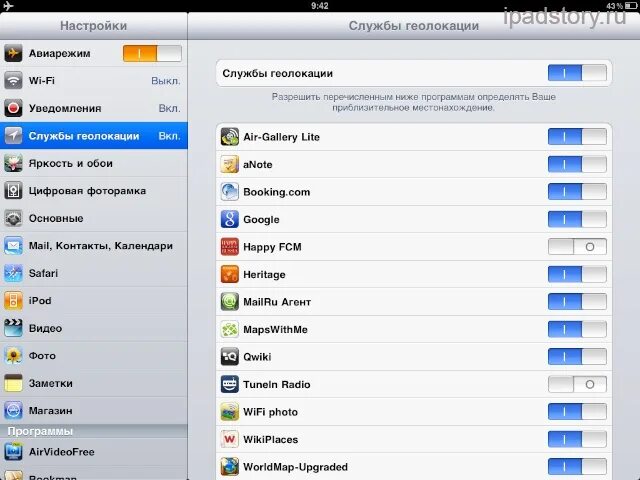This screenshot has width=640, height=480.
Task: Tap the battery indicator in status bar
Action: [630, 6]
